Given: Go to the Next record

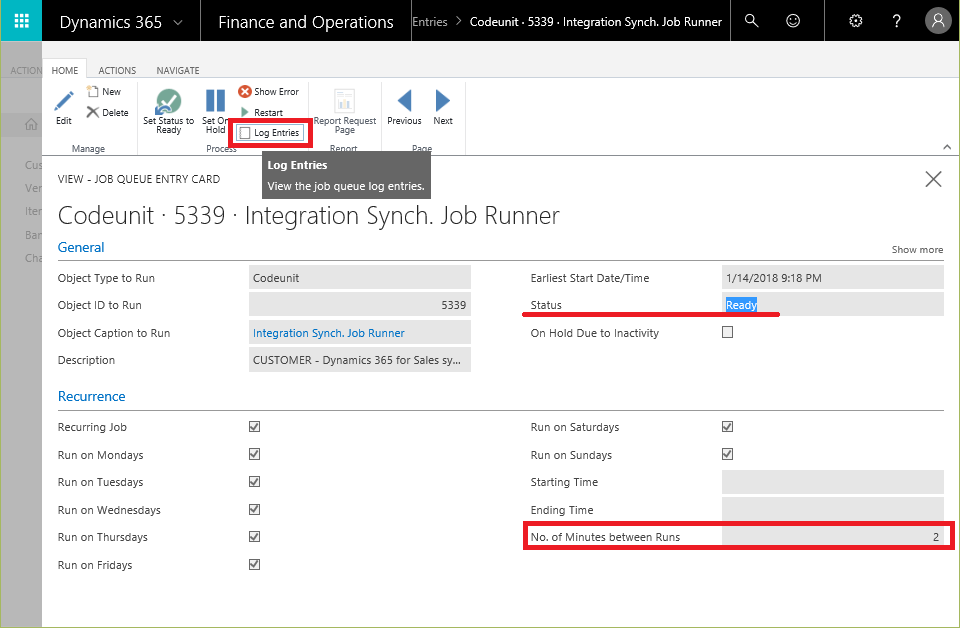Looking at the screenshot, I should (x=443, y=107).
